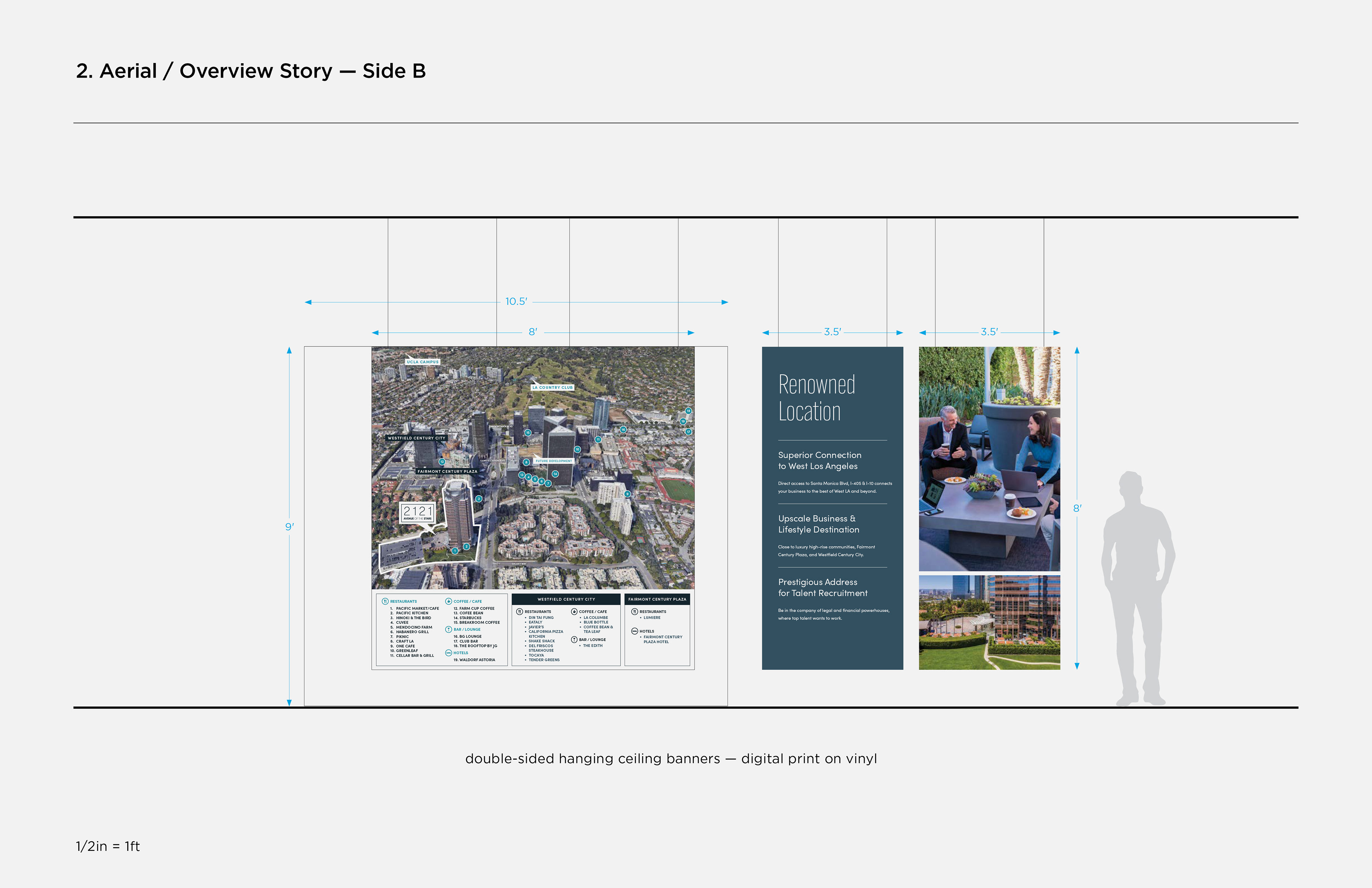Click the '1/2in = 1ft' scale note
Screen dimensions: 1372x888
tap(108, 846)
